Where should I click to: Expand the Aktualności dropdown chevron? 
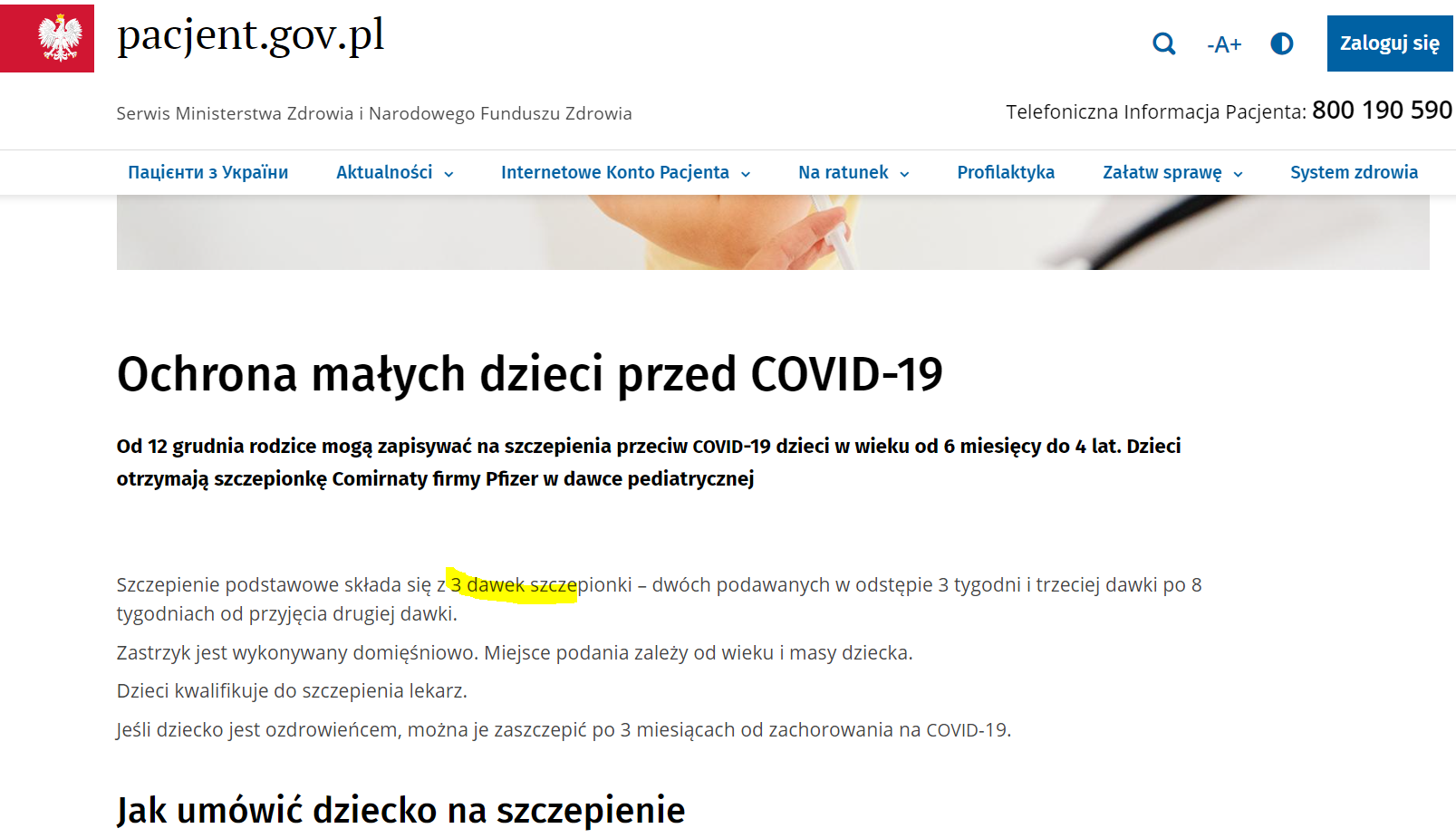click(448, 174)
